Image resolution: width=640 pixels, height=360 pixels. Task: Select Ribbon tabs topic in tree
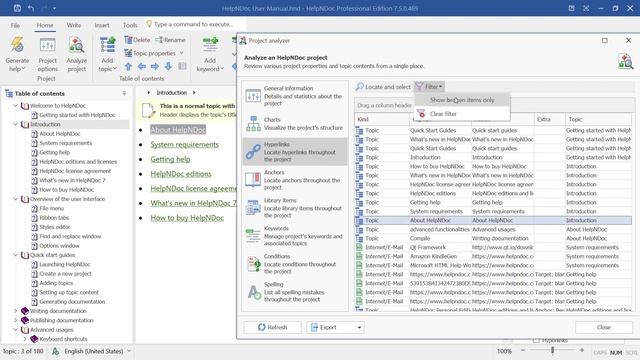54,218
